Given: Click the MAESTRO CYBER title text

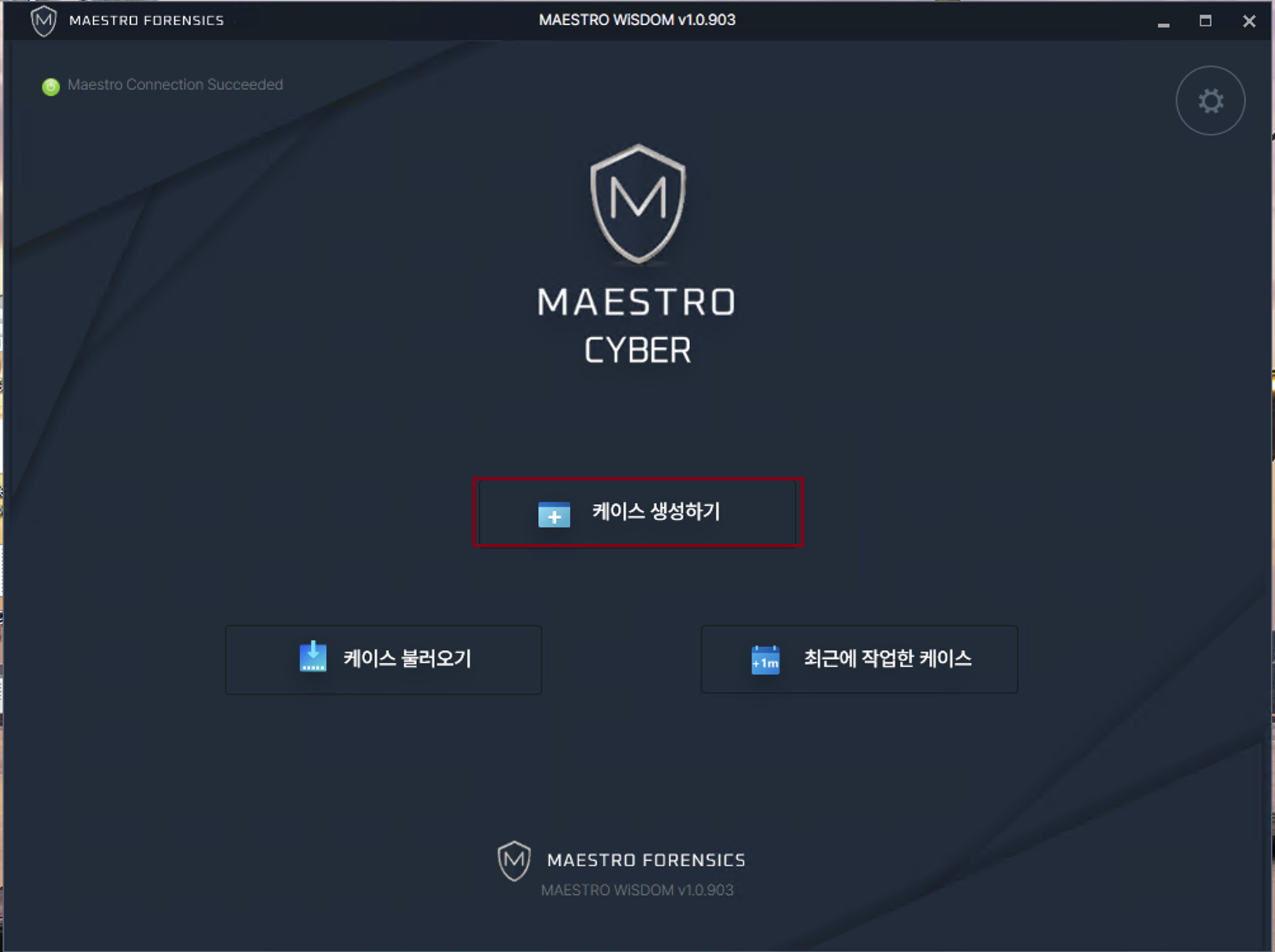Looking at the screenshot, I should [637, 326].
